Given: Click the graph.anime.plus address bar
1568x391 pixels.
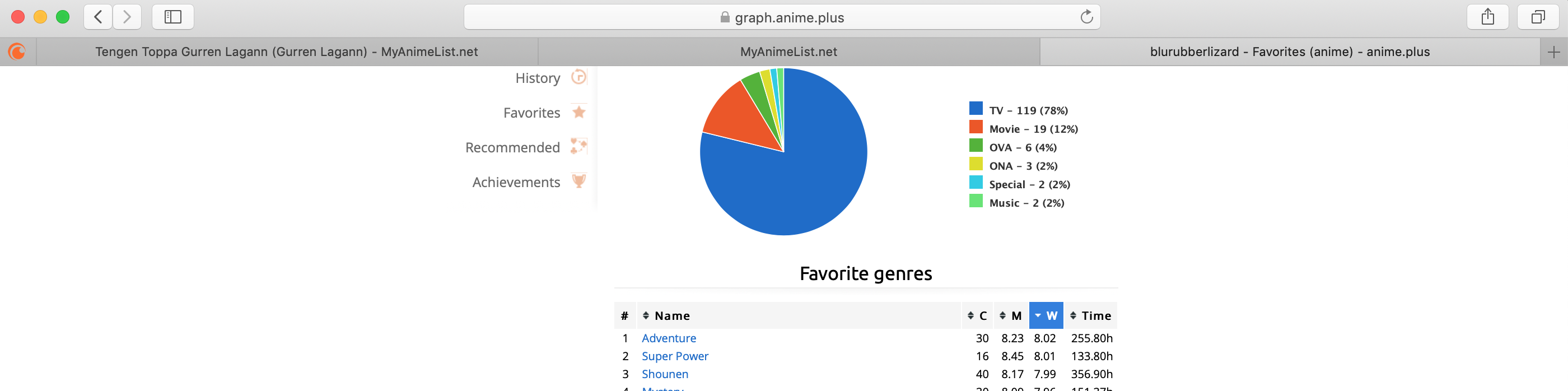Looking at the screenshot, I should [782, 17].
